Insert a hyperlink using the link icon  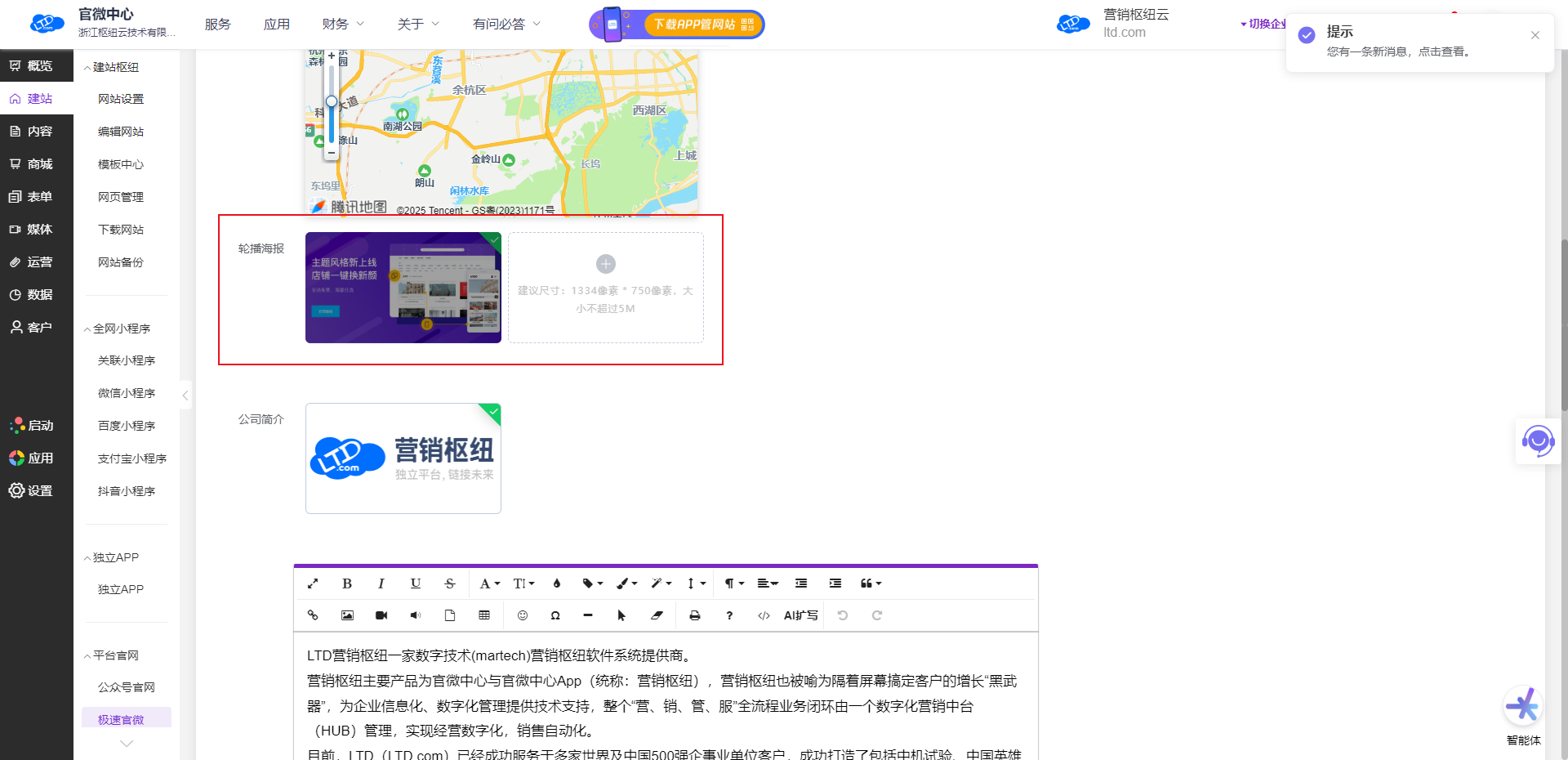coord(313,615)
